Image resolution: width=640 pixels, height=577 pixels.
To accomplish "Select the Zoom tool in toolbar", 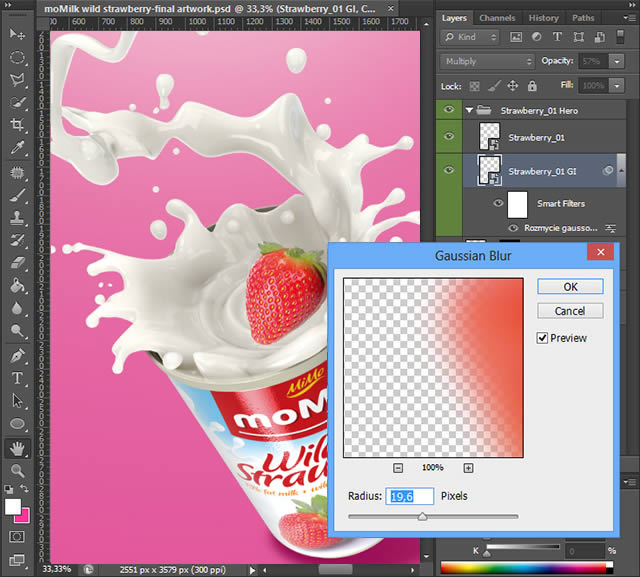I will (x=17, y=471).
